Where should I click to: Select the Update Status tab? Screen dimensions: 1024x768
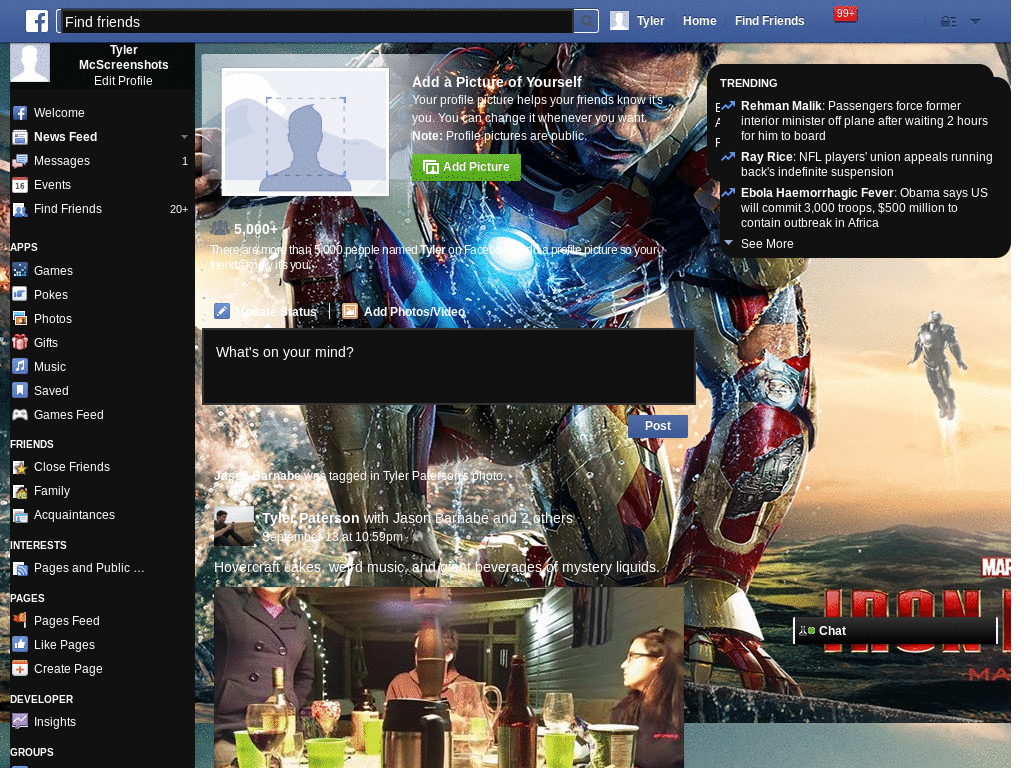266,312
